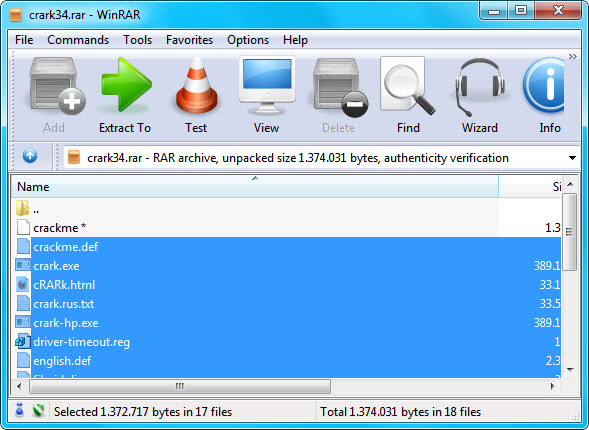Click the vertical scrollbar thumb
Viewport: 589px width, 430px height.
570,232
